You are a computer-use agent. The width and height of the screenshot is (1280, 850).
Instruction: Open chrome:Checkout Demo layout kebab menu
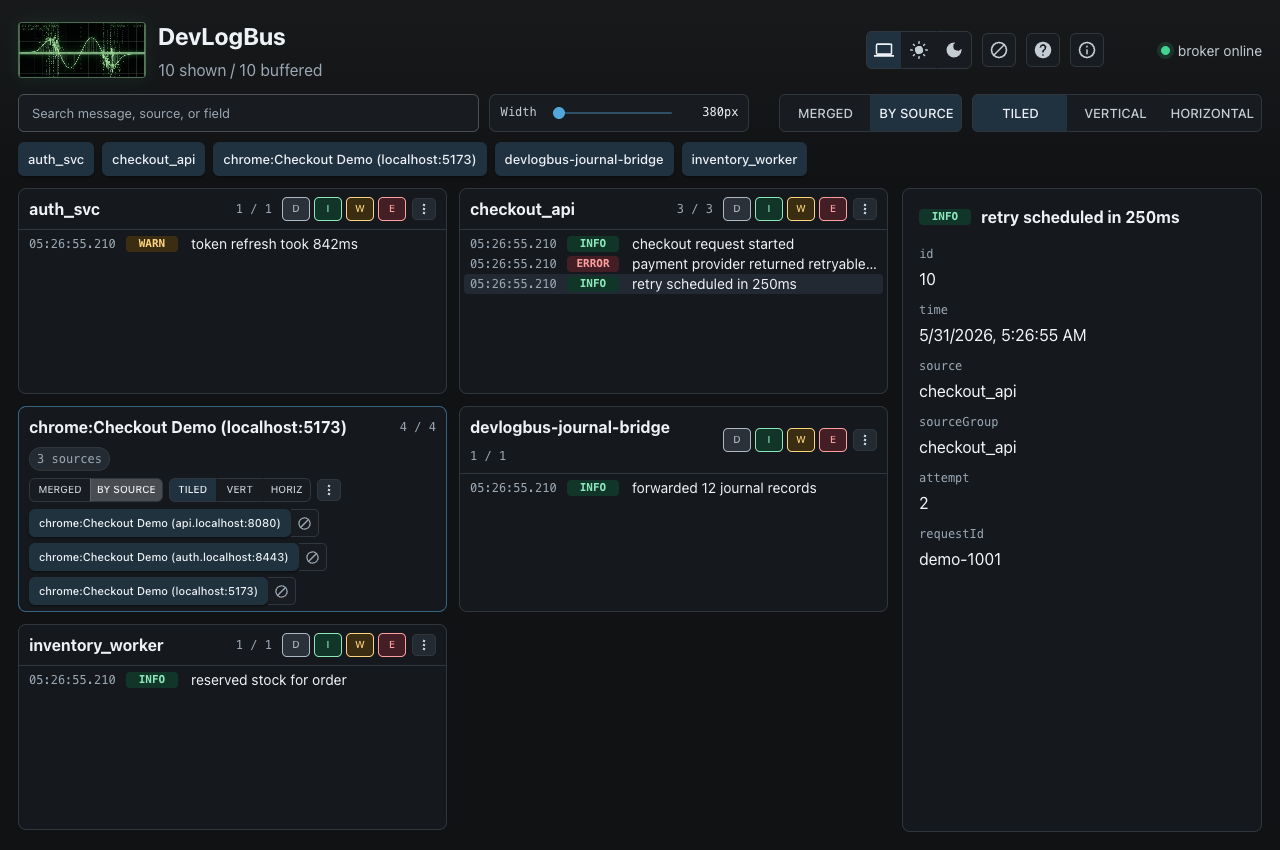[329, 490]
